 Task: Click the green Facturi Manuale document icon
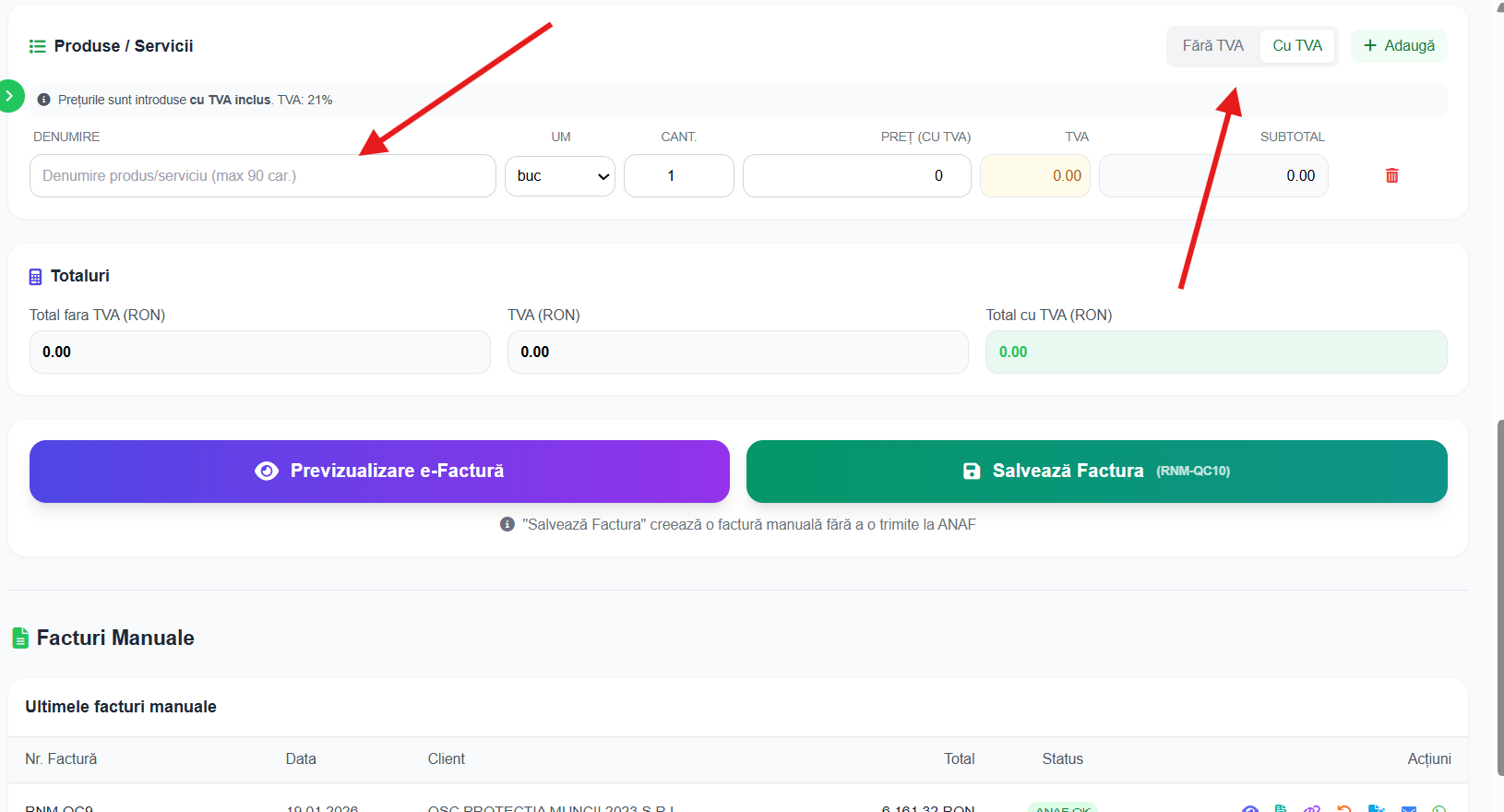[20, 638]
